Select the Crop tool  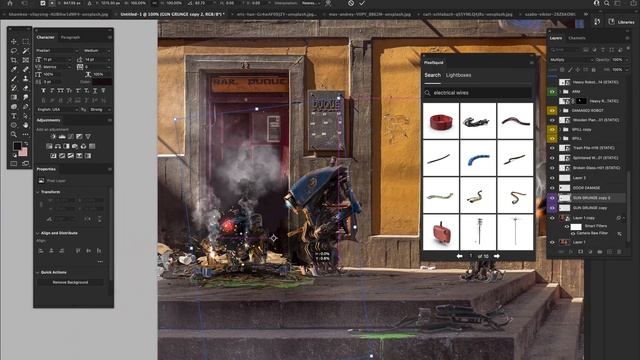(14, 60)
